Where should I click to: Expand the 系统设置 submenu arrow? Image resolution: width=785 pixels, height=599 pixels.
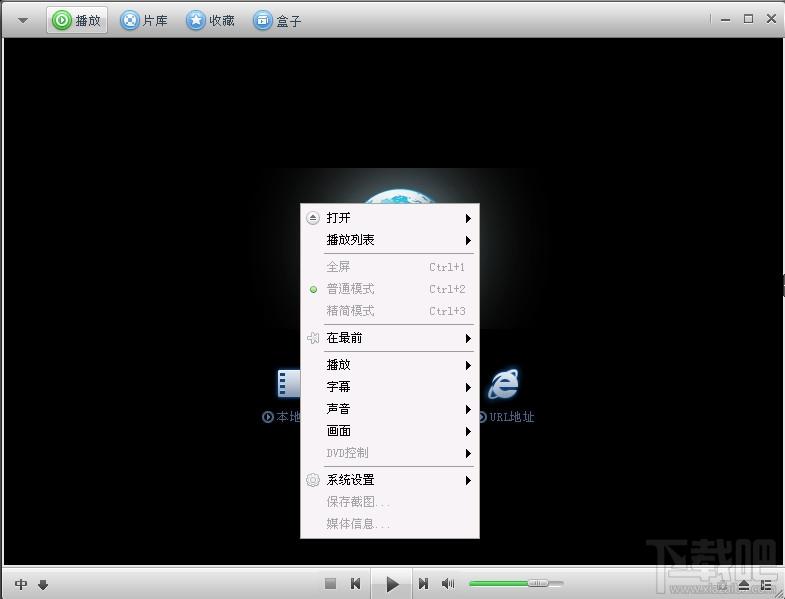[468, 481]
